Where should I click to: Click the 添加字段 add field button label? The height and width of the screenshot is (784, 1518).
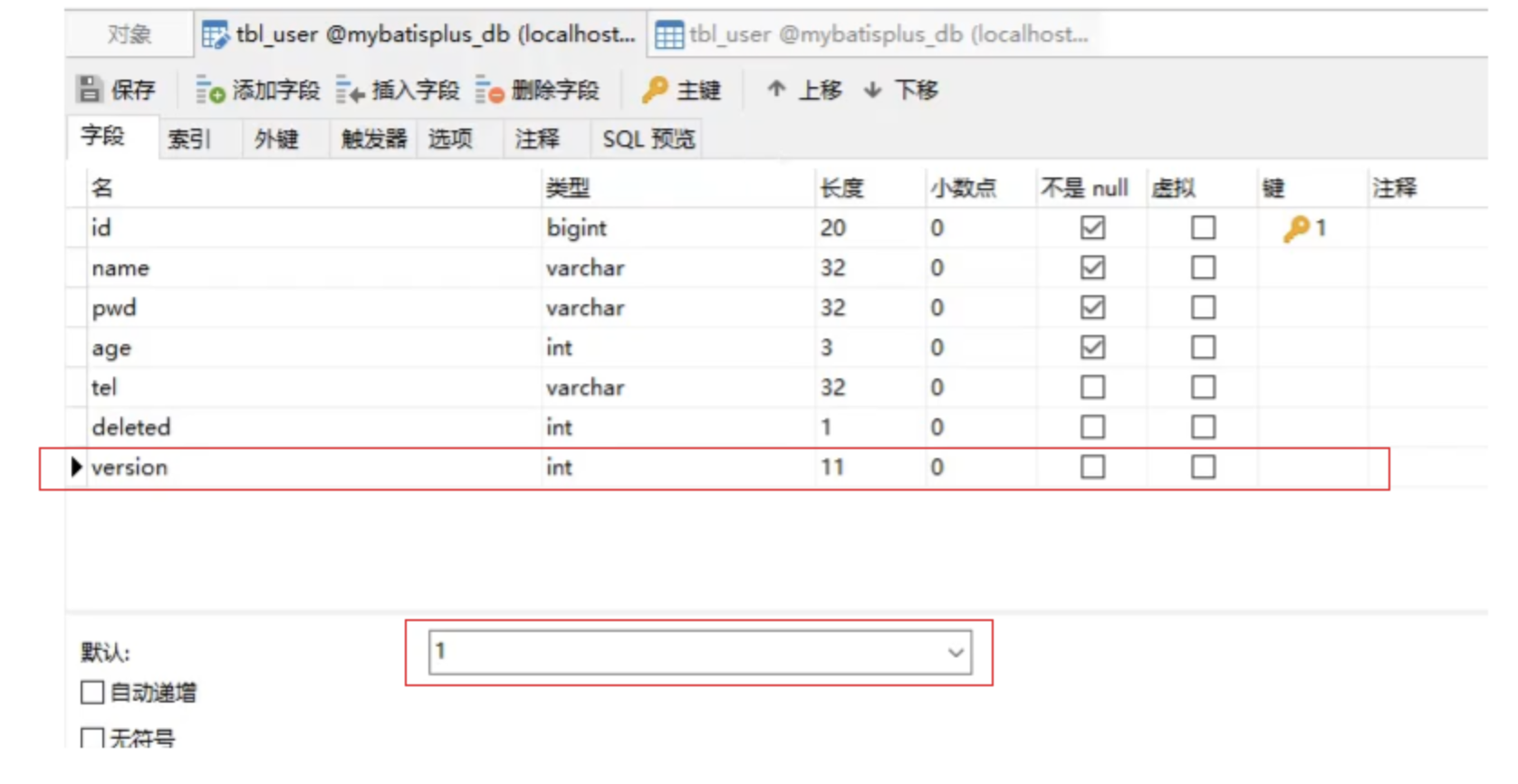(x=276, y=90)
